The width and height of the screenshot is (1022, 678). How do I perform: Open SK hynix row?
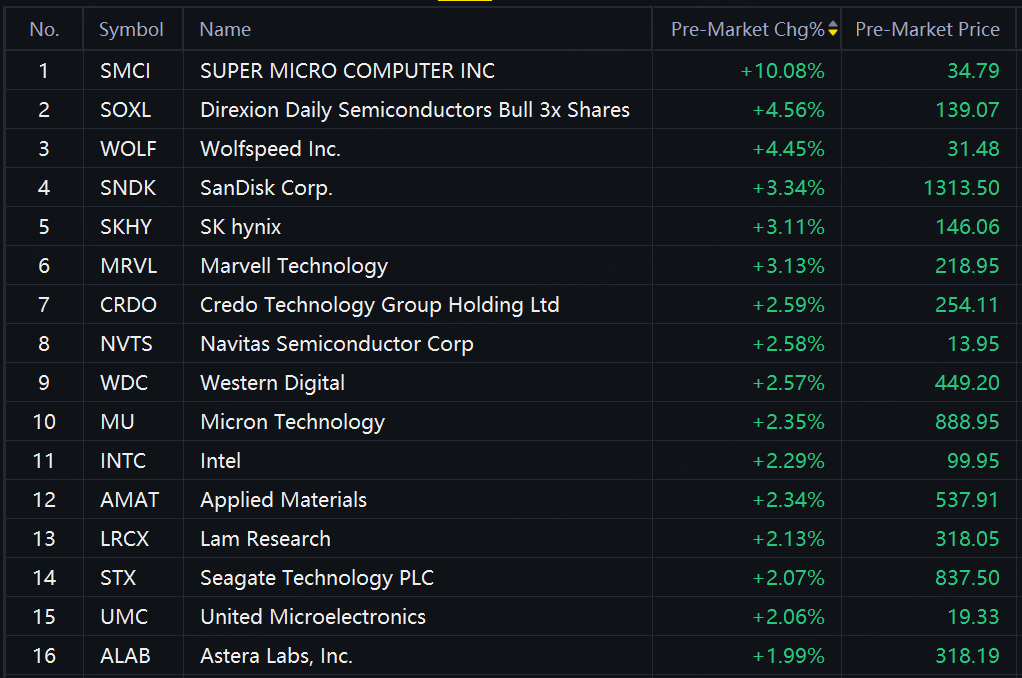[x=511, y=226]
